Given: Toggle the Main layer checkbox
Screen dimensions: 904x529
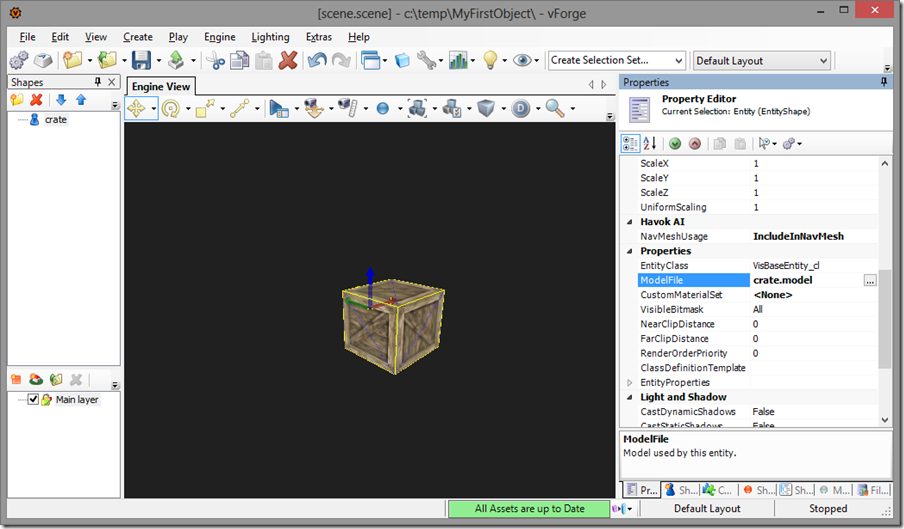Looking at the screenshot, I should point(33,399).
